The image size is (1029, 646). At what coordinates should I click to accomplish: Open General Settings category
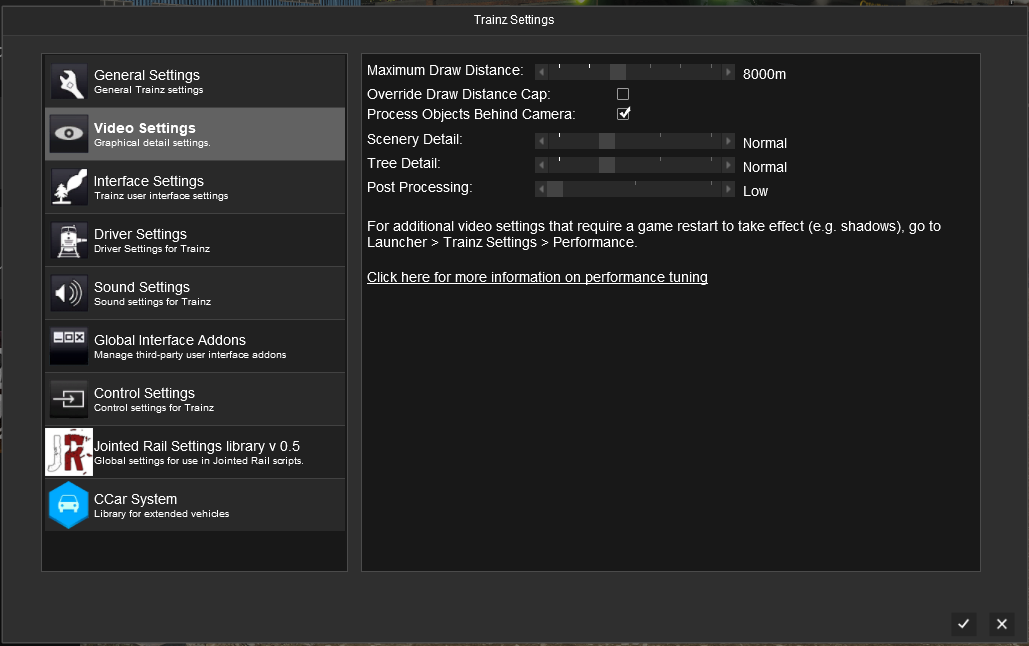[195, 81]
